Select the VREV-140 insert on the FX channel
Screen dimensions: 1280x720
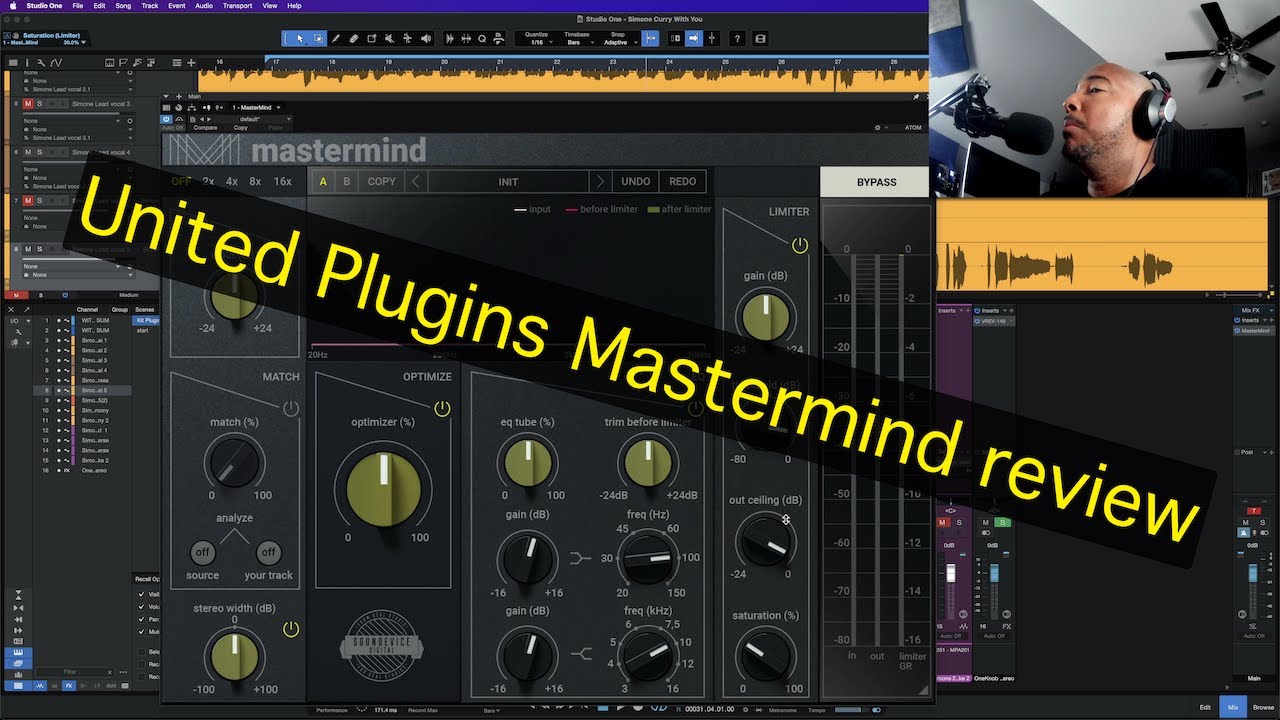(x=995, y=321)
